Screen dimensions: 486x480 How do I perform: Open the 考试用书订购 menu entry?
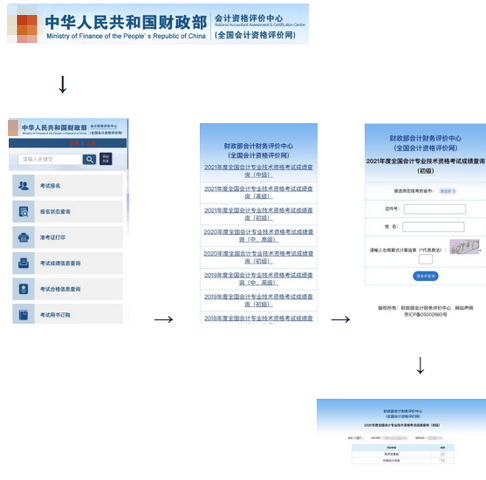pyautogui.click(x=68, y=314)
